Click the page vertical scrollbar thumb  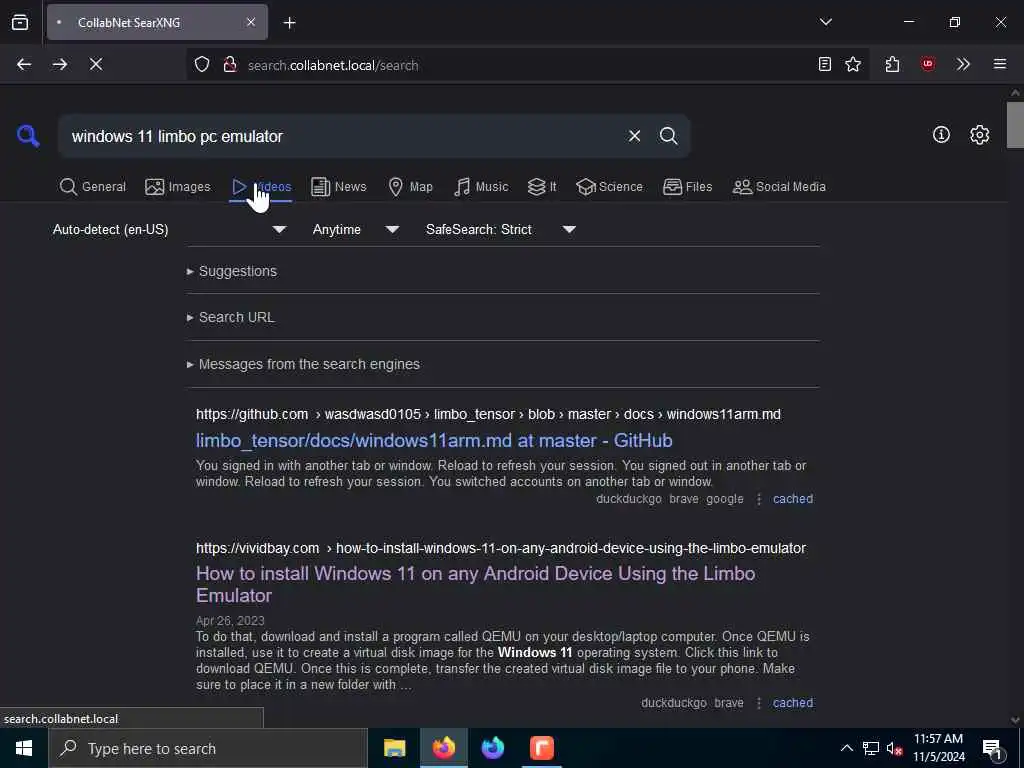coord(1014,124)
